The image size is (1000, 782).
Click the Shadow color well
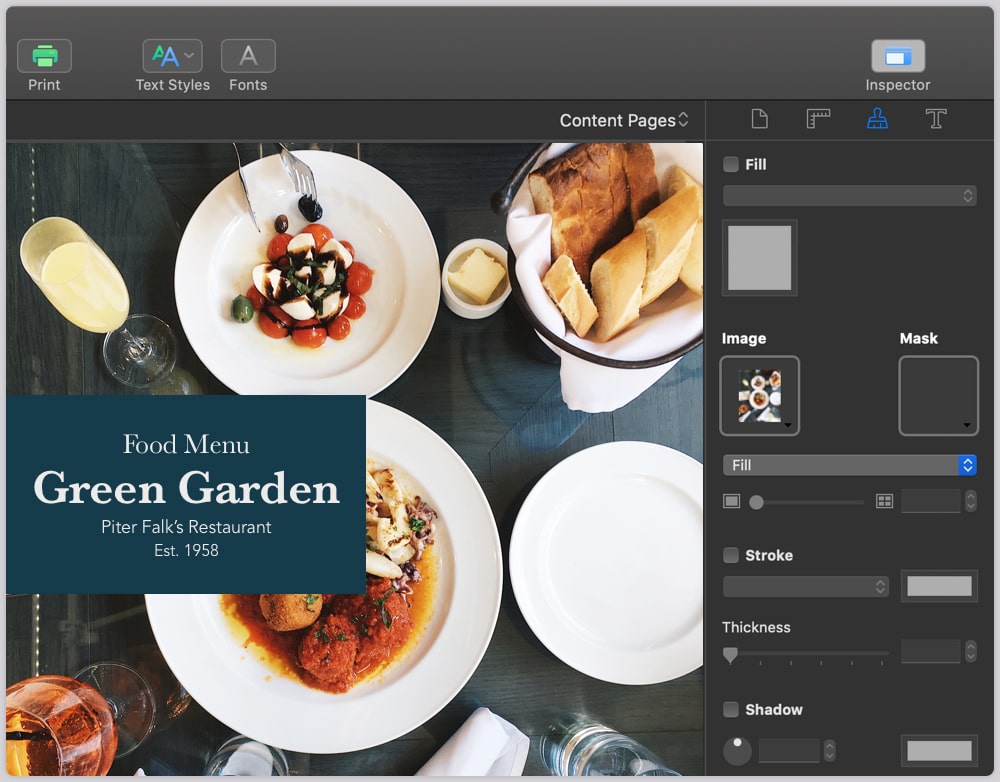(939, 750)
